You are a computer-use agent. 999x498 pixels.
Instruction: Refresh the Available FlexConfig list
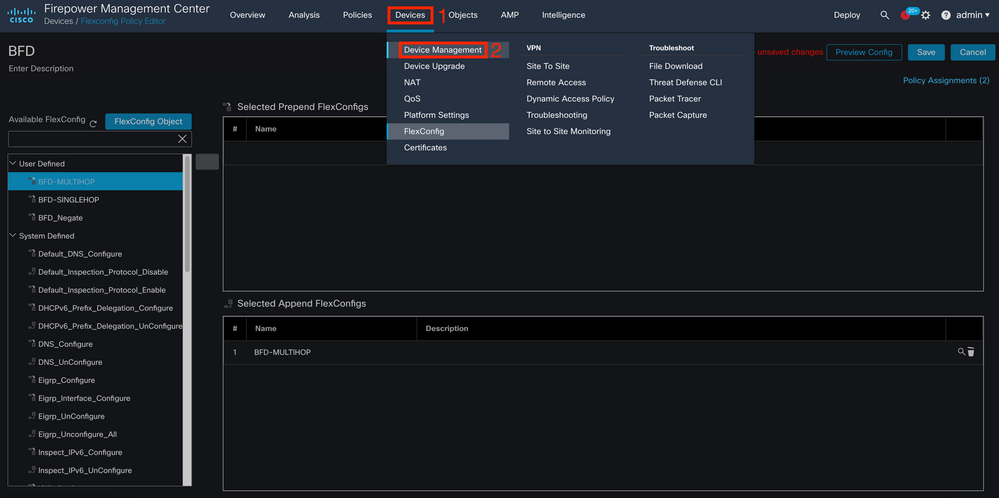tap(93, 124)
